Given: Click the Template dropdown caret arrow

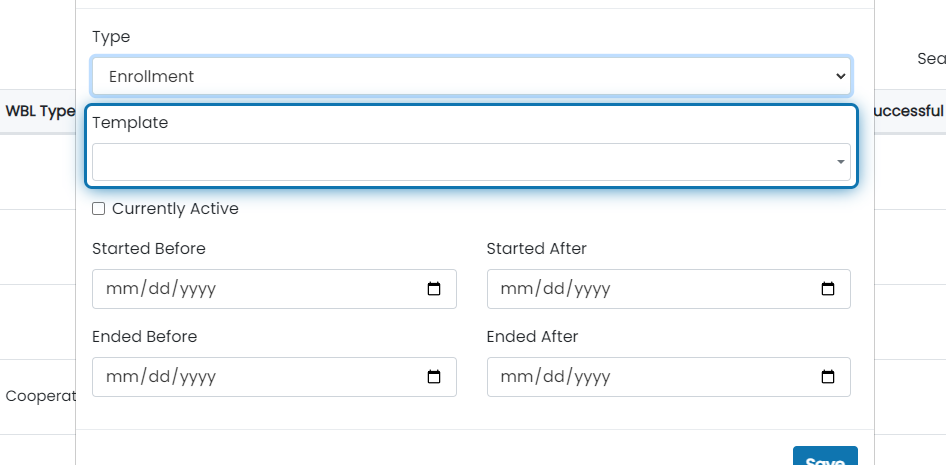Looking at the screenshot, I should point(840,162).
